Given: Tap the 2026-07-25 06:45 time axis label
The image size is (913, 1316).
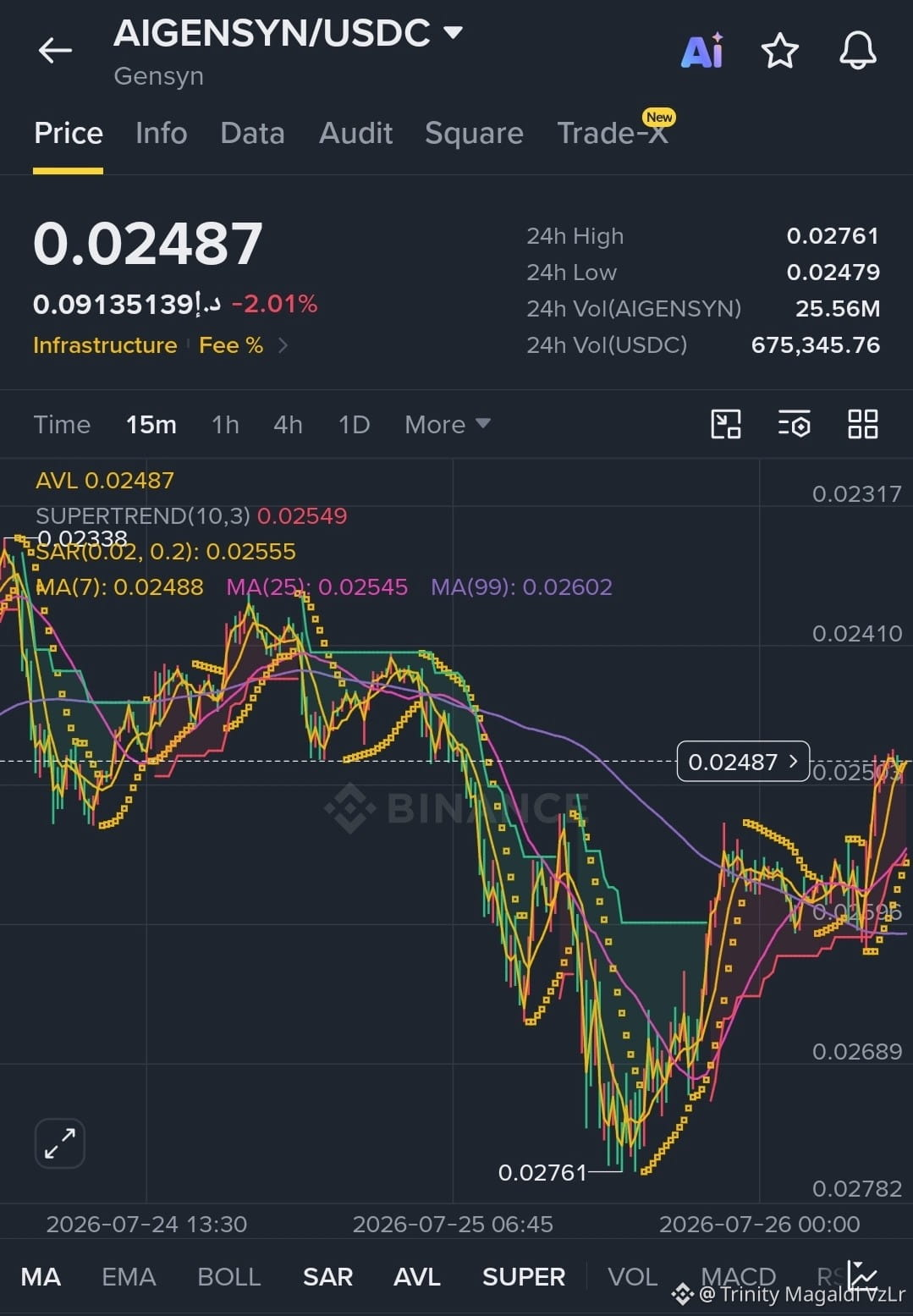Looking at the screenshot, I should point(453,1224).
